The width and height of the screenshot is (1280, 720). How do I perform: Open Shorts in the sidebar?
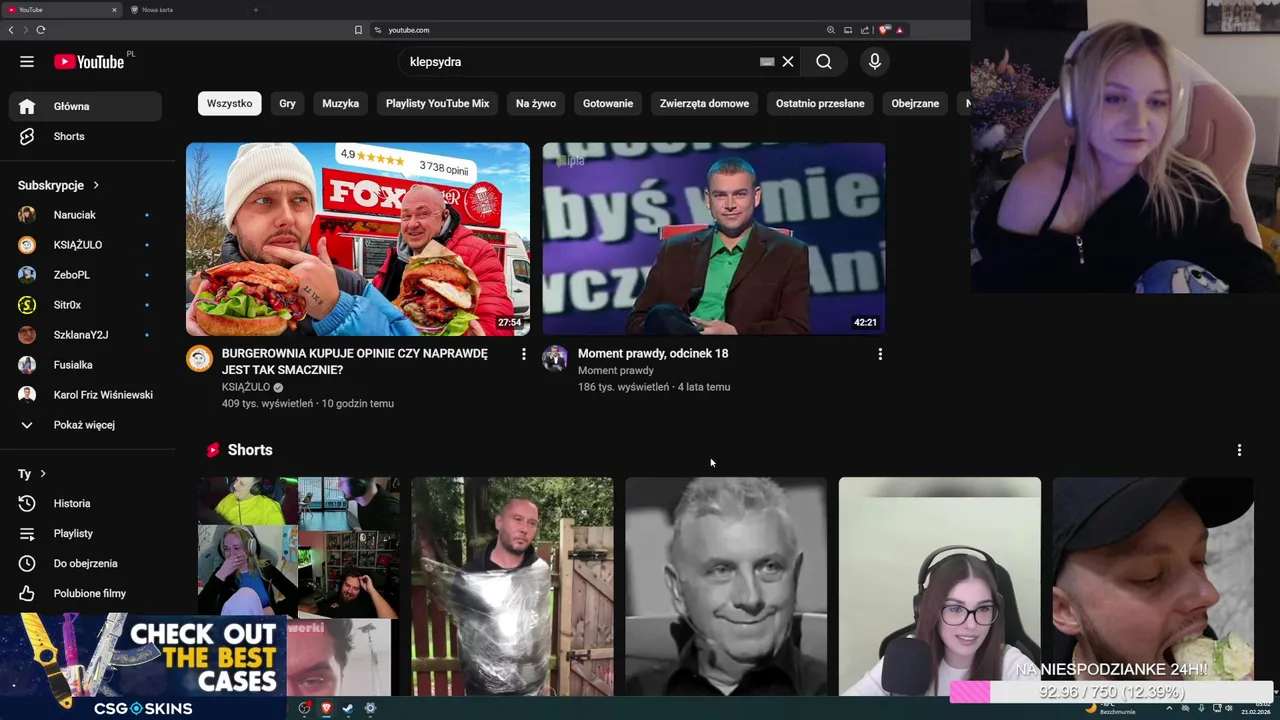[85, 136]
